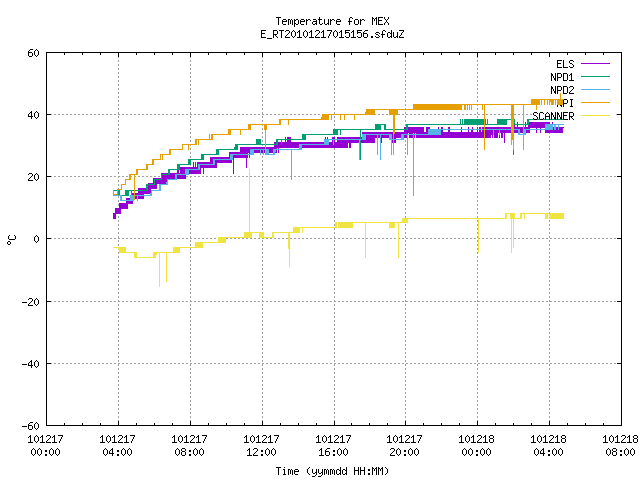Click the blue NPD2 downward spike near 20:30
Screen dimensions: 640x480
(x=413, y=165)
